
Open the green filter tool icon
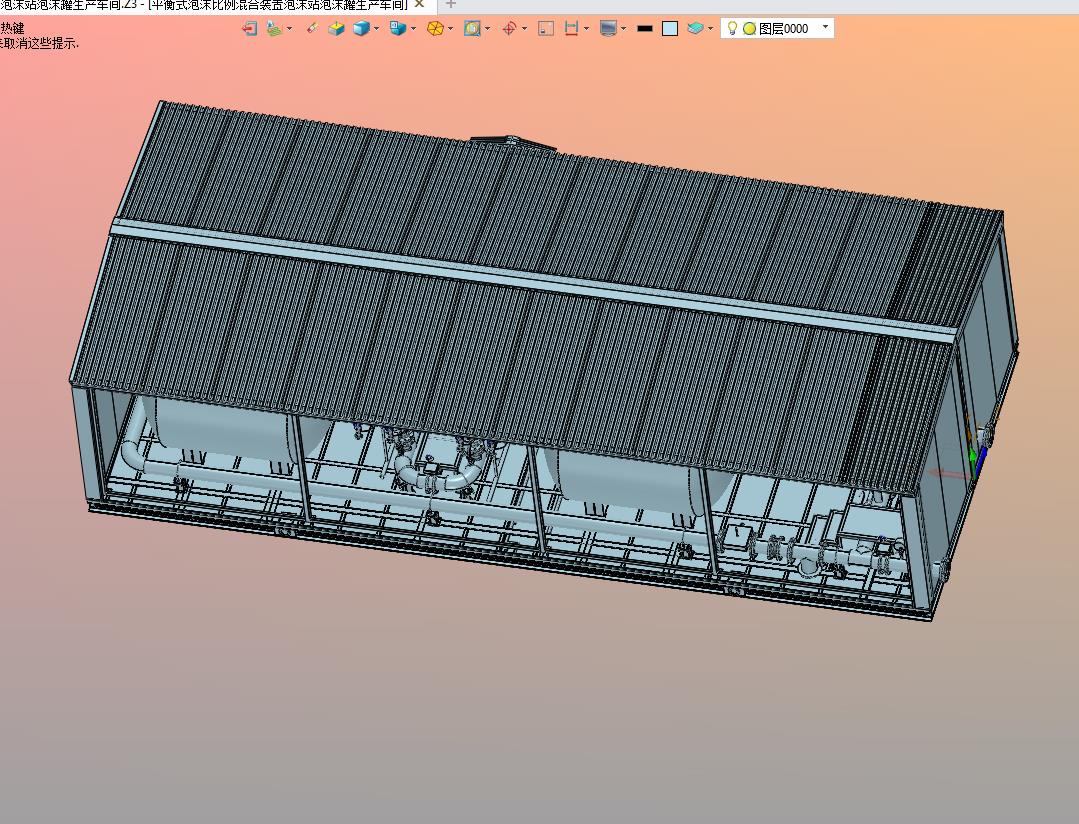click(x=275, y=28)
